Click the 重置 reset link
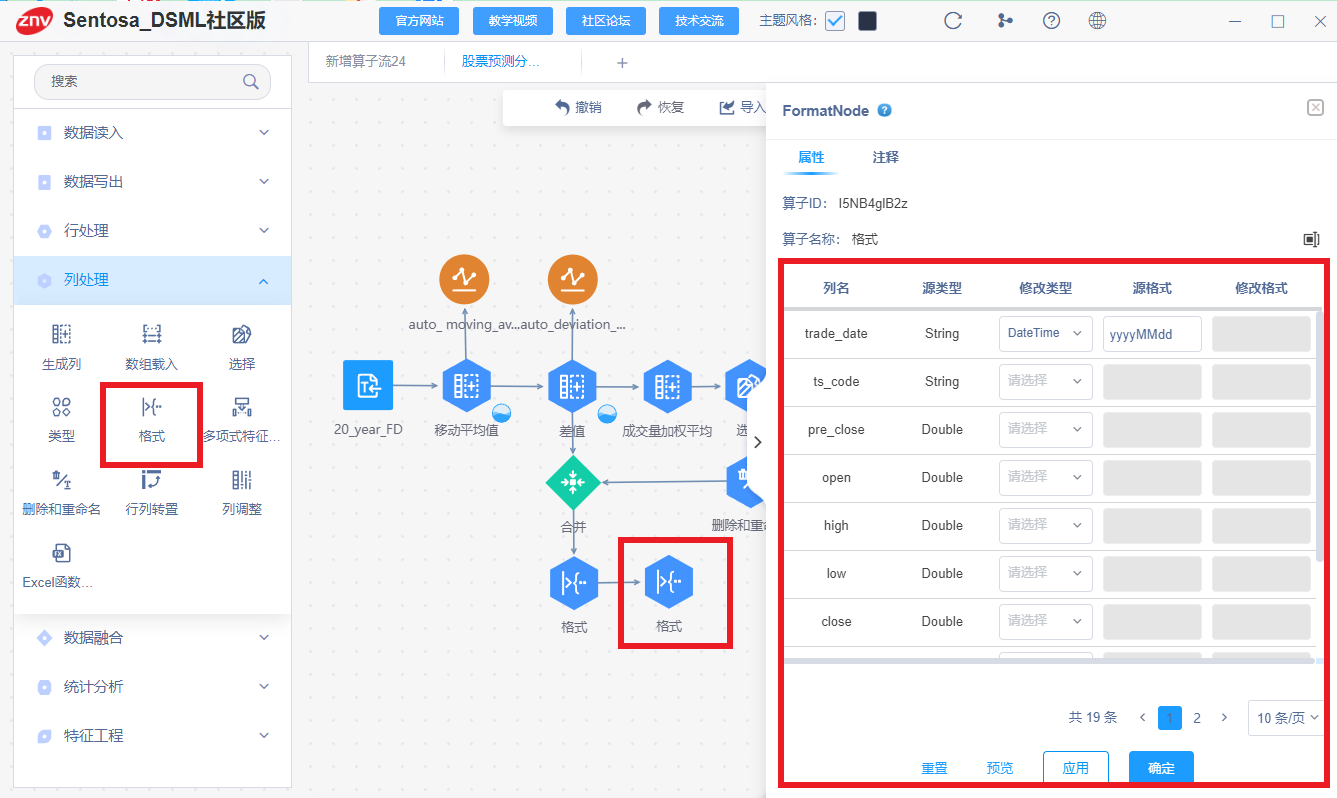Screen dimensions: 1337x798 point(934,768)
